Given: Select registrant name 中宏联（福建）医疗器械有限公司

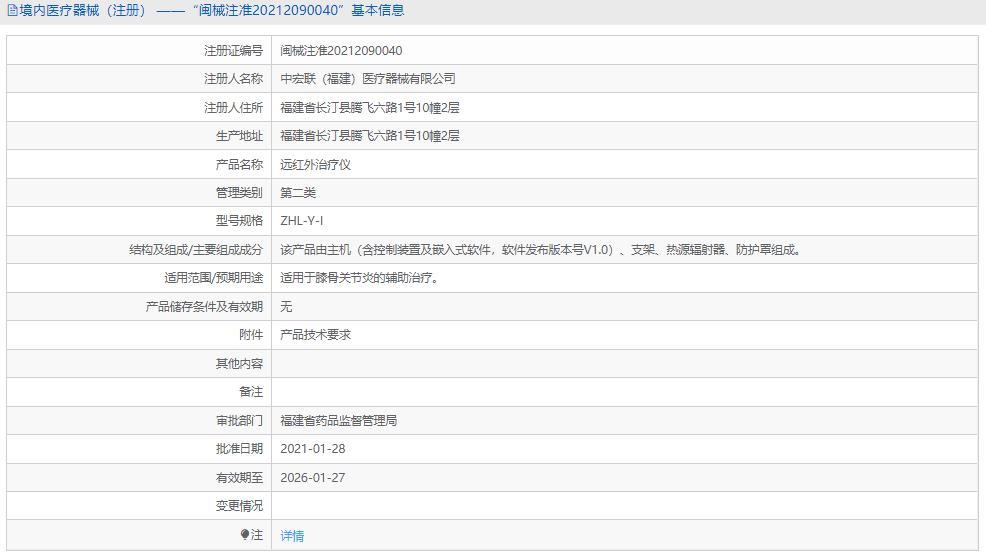Looking at the screenshot, I should pyautogui.click(x=368, y=79).
